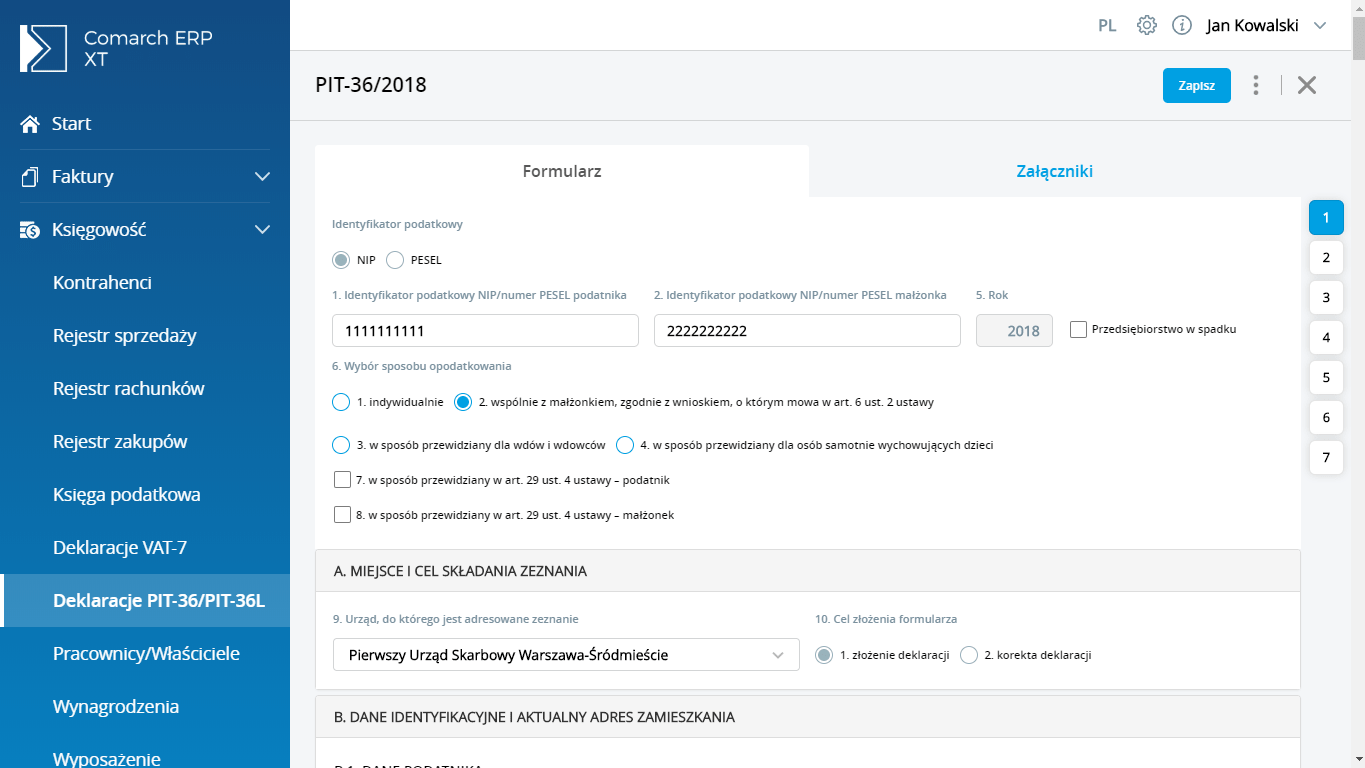Check the Przedsiębiorstwo w spadku checkbox
Viewport: 1365px width, 768px height.
click(x=1078, y=329)
